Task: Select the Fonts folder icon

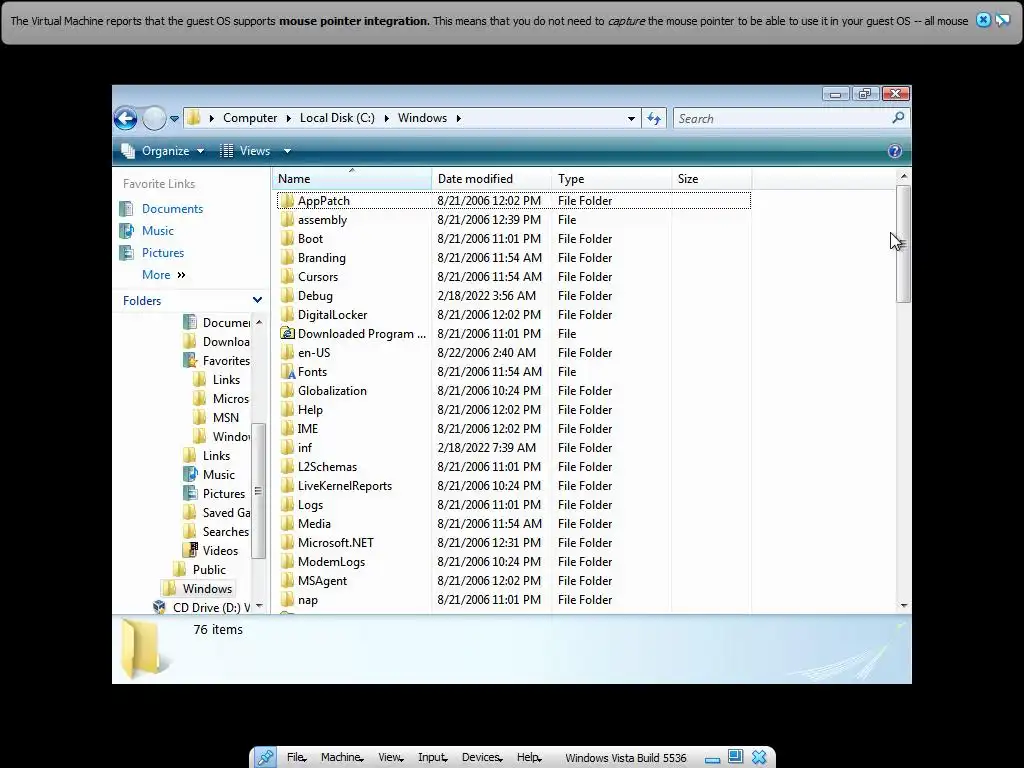Action: pos(287,372)
